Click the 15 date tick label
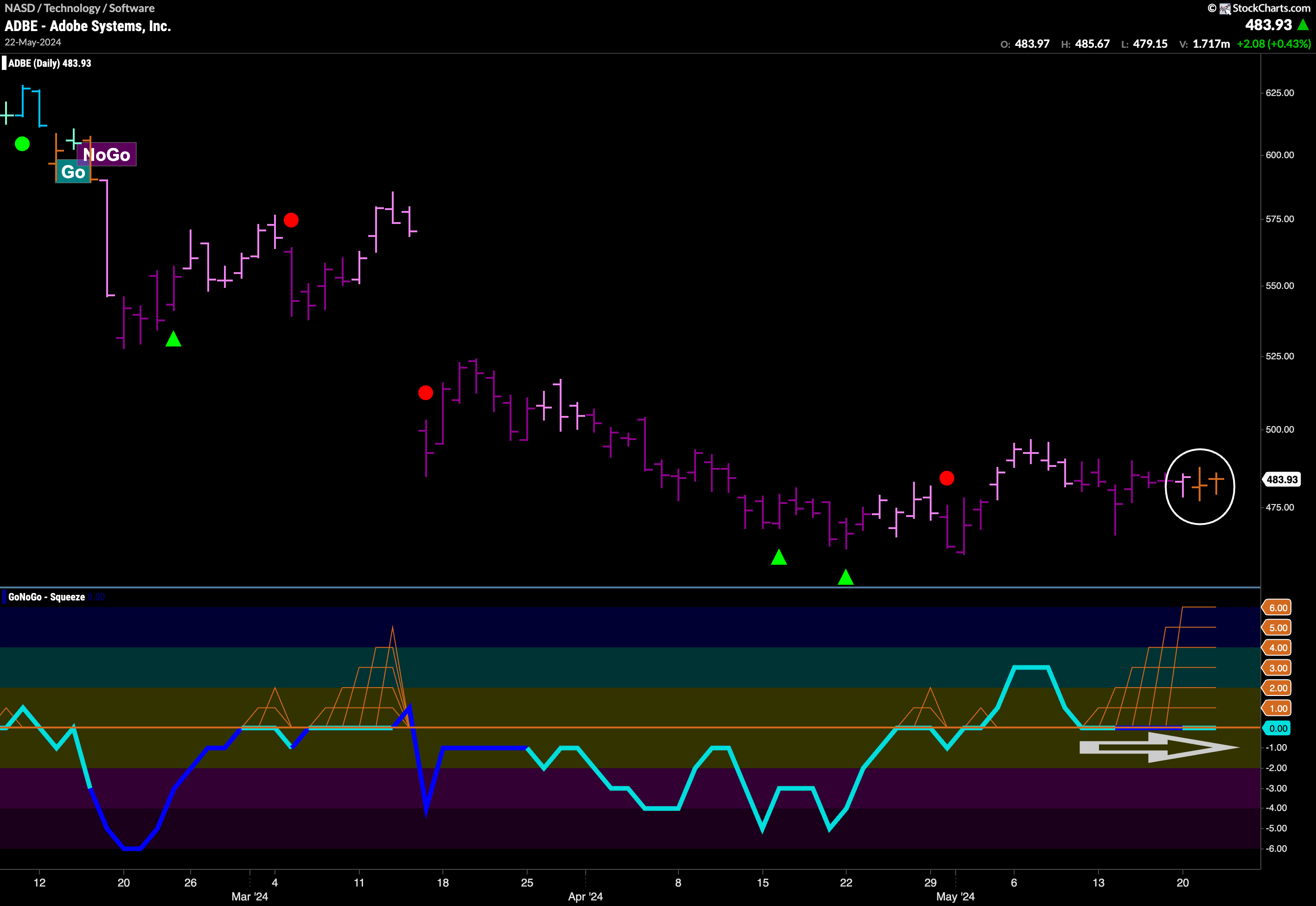This screenshot has width=1316, height=906. pyautogui.click(x=762, y=883)
